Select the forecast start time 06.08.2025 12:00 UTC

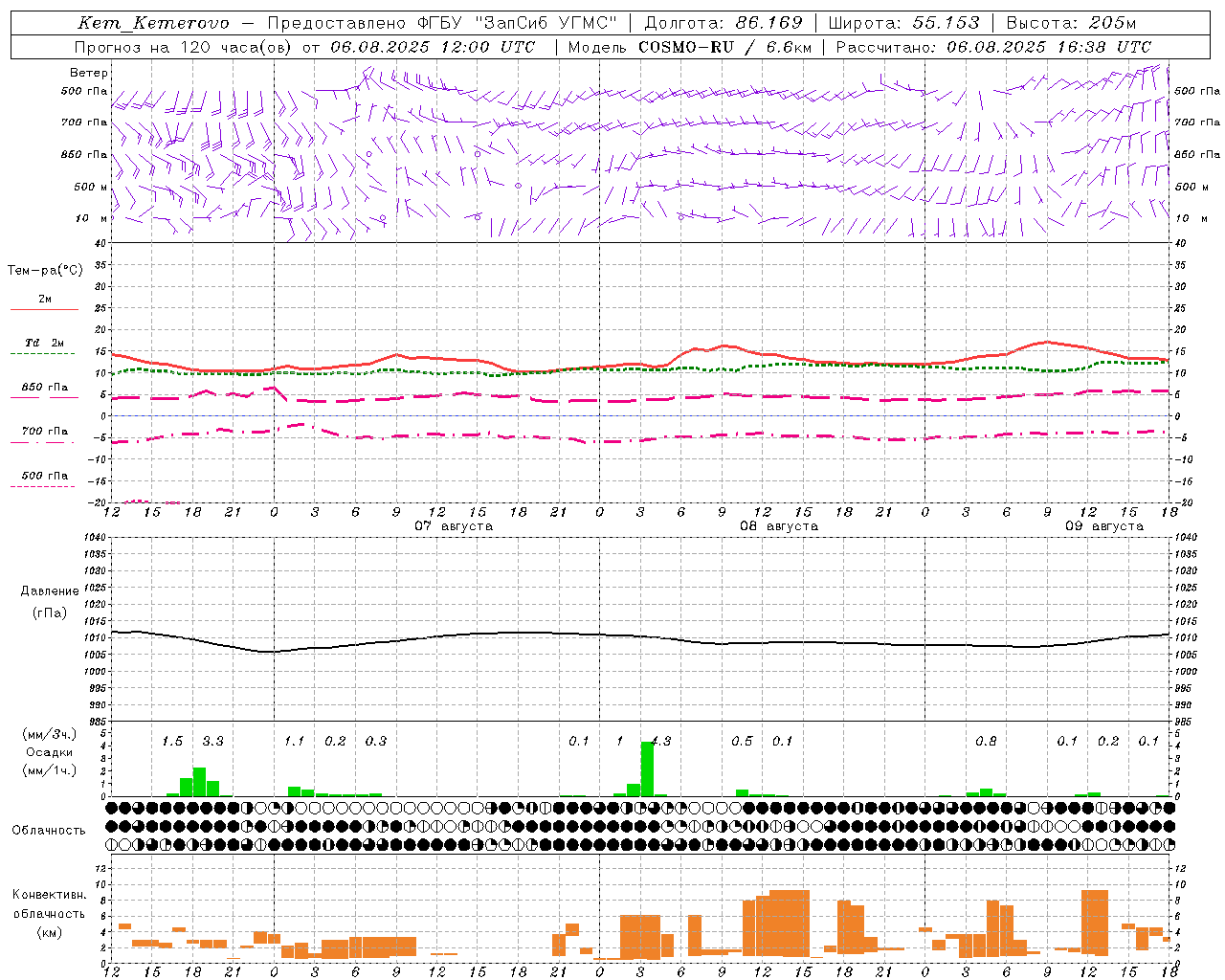[433, 47]
